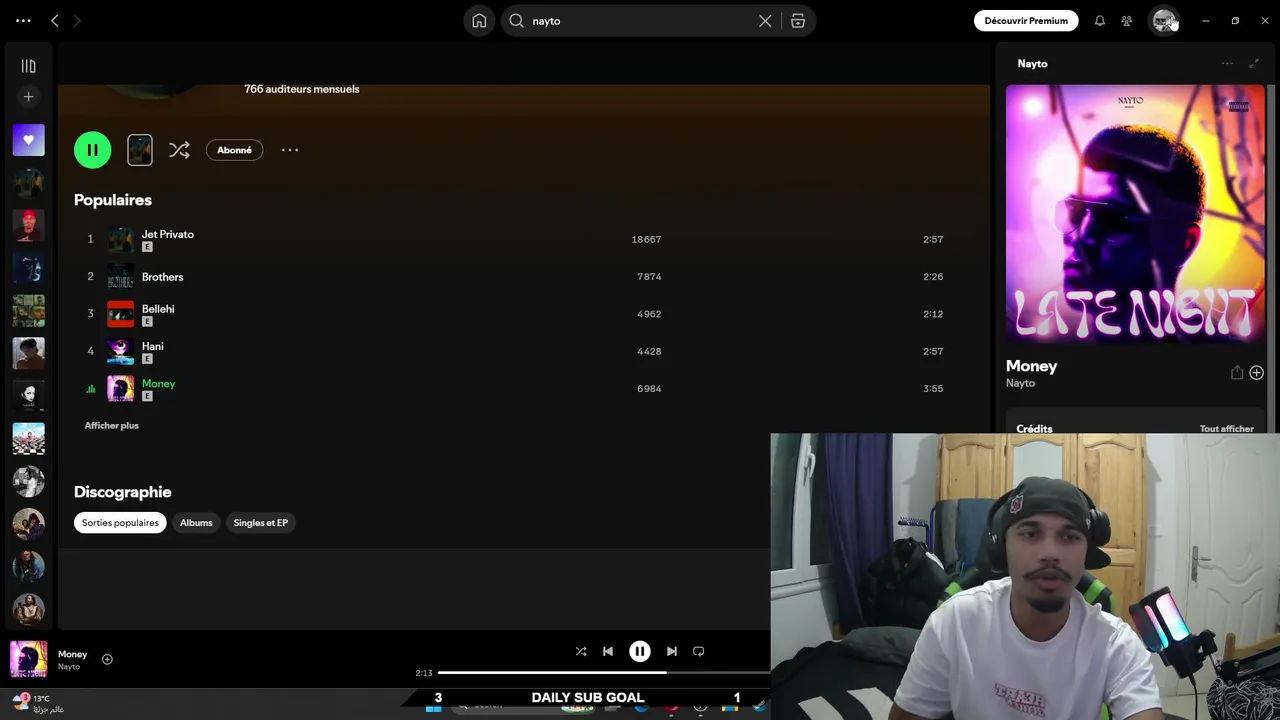Open the weather widget showing 13°C
This screenshot has width=1280, height=720.
pyautogui.click(x=38, y=704)
